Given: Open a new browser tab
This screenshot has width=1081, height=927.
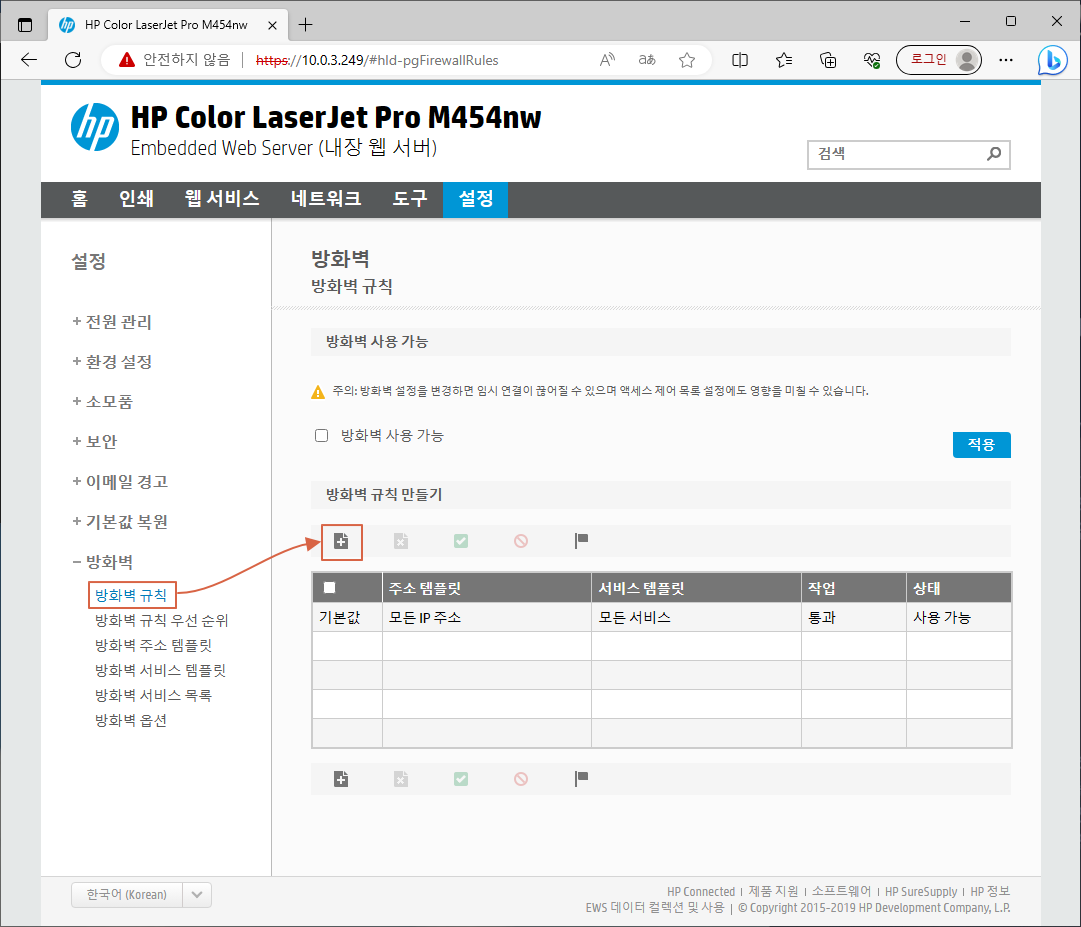Looking at the screenshot, I should (305, 25).
